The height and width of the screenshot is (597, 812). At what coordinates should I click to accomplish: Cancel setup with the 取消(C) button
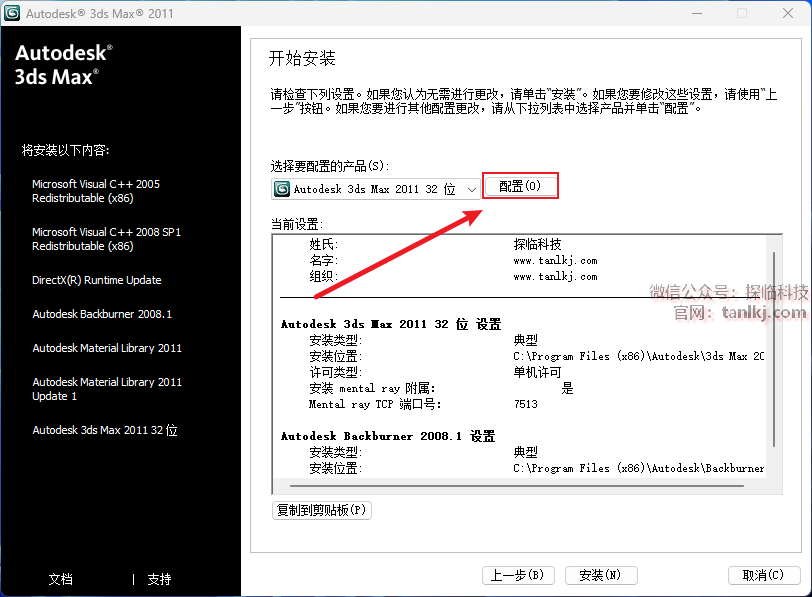[764, 575]
